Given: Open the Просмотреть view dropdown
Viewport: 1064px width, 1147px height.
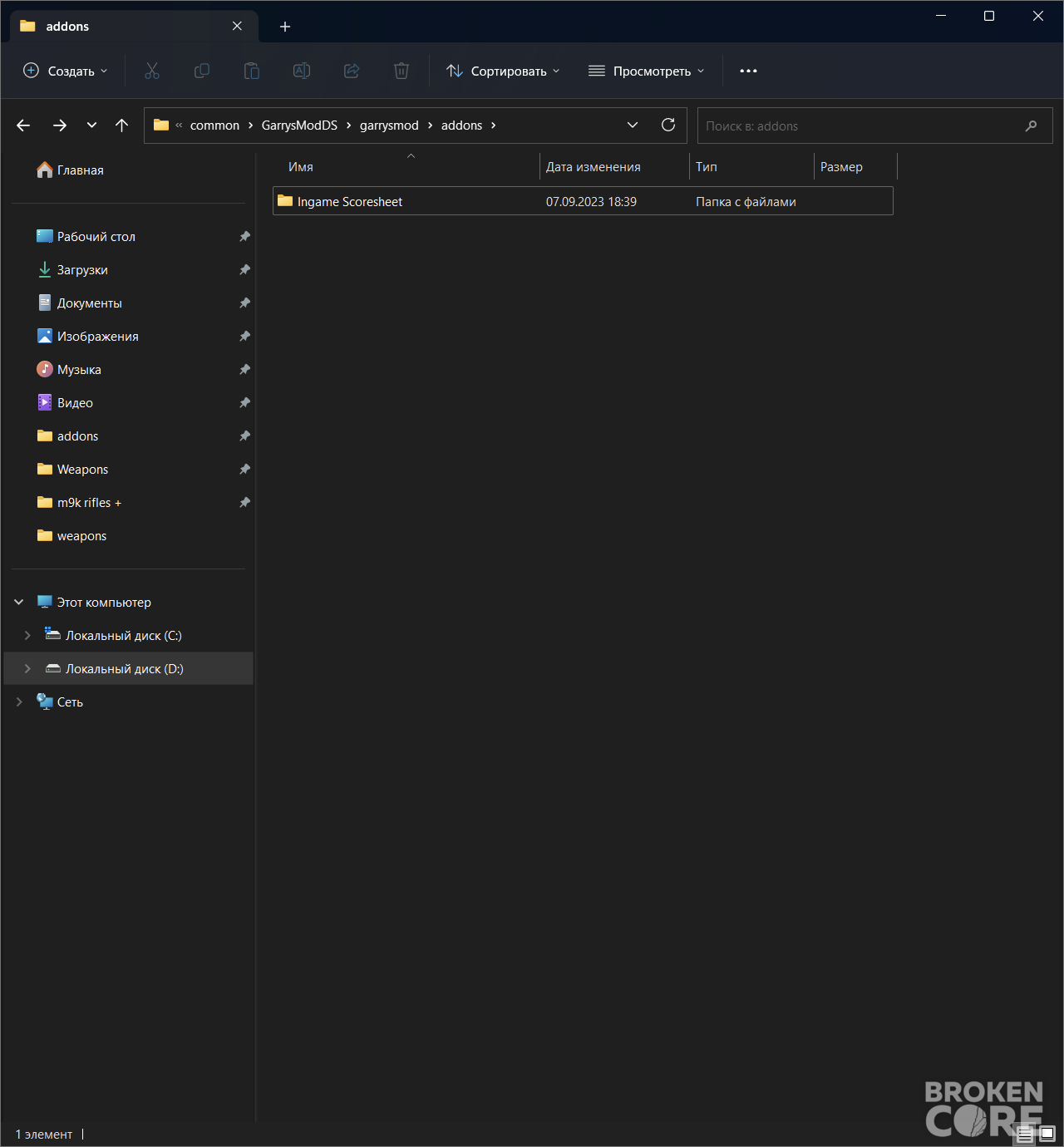Looking at the screenshot, I should [x=647, y=71].
